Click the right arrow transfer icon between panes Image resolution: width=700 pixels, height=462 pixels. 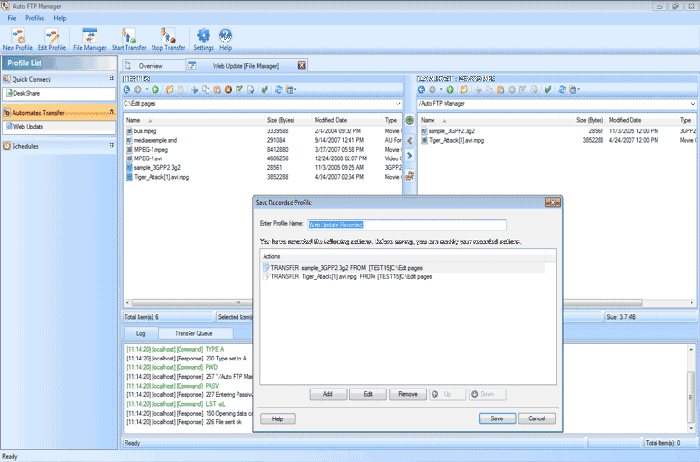tap(409, 156)
